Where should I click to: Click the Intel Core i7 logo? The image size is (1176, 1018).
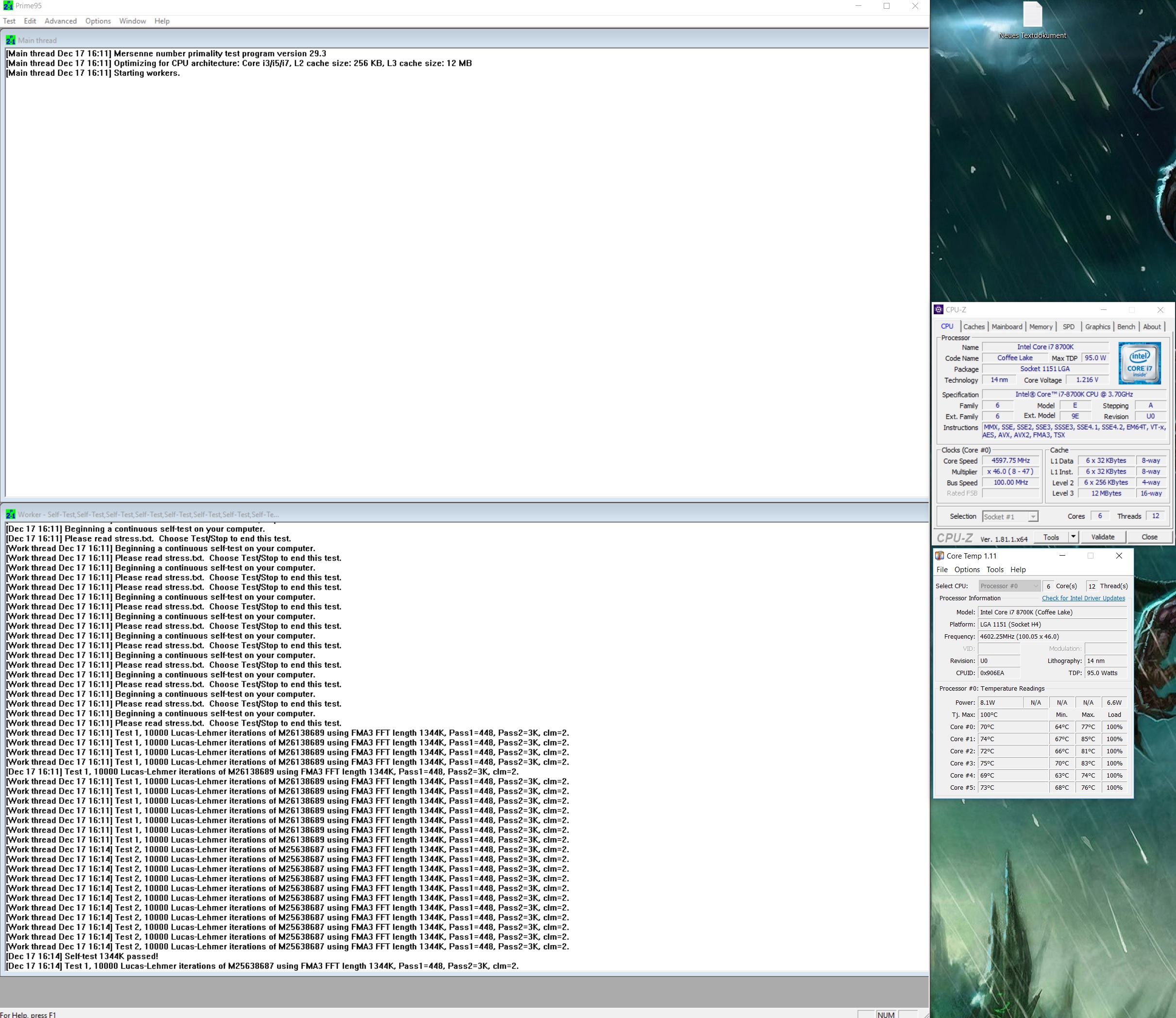coord(1139,363)
